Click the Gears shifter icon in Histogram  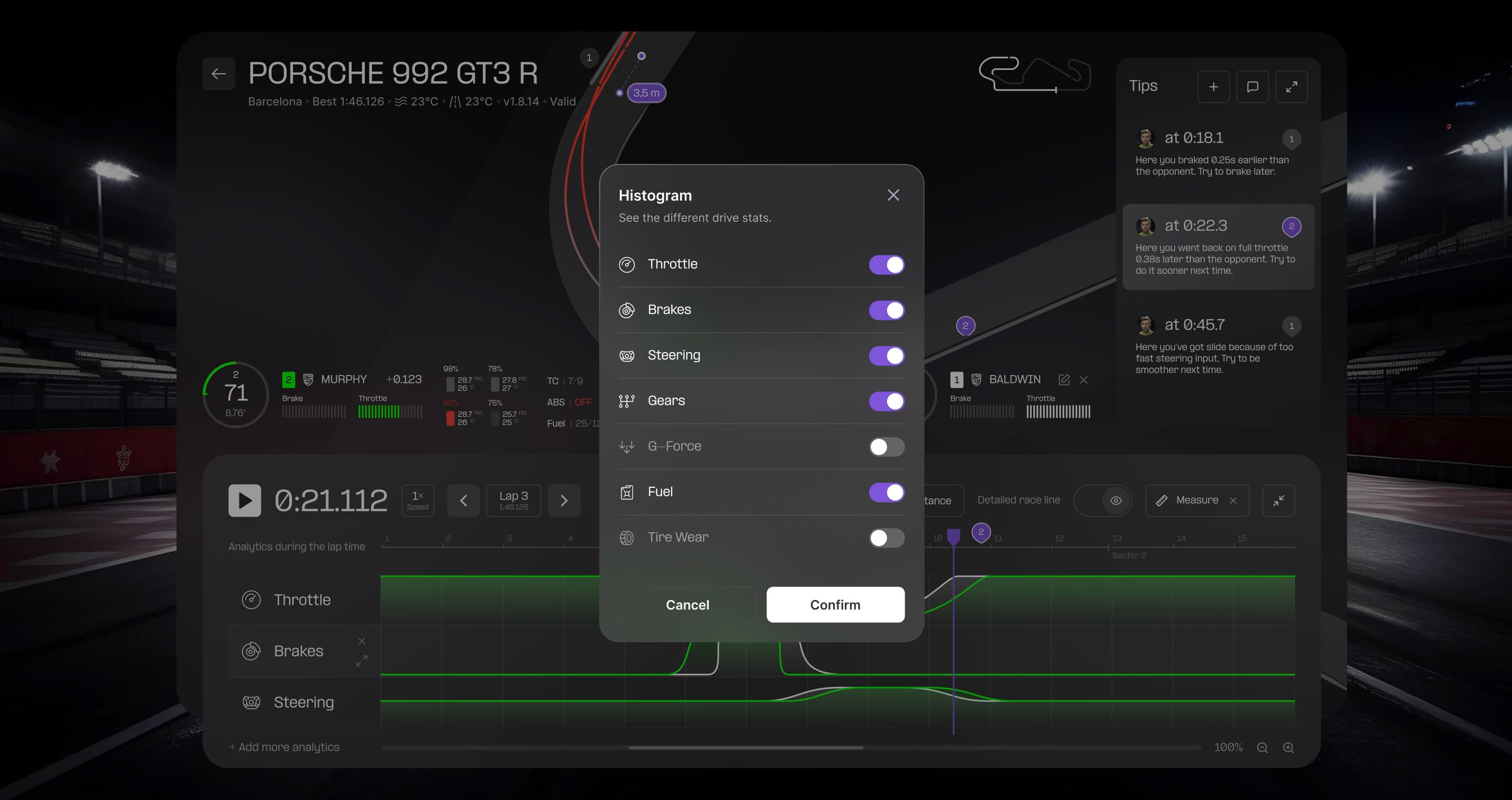click(627, 401)
